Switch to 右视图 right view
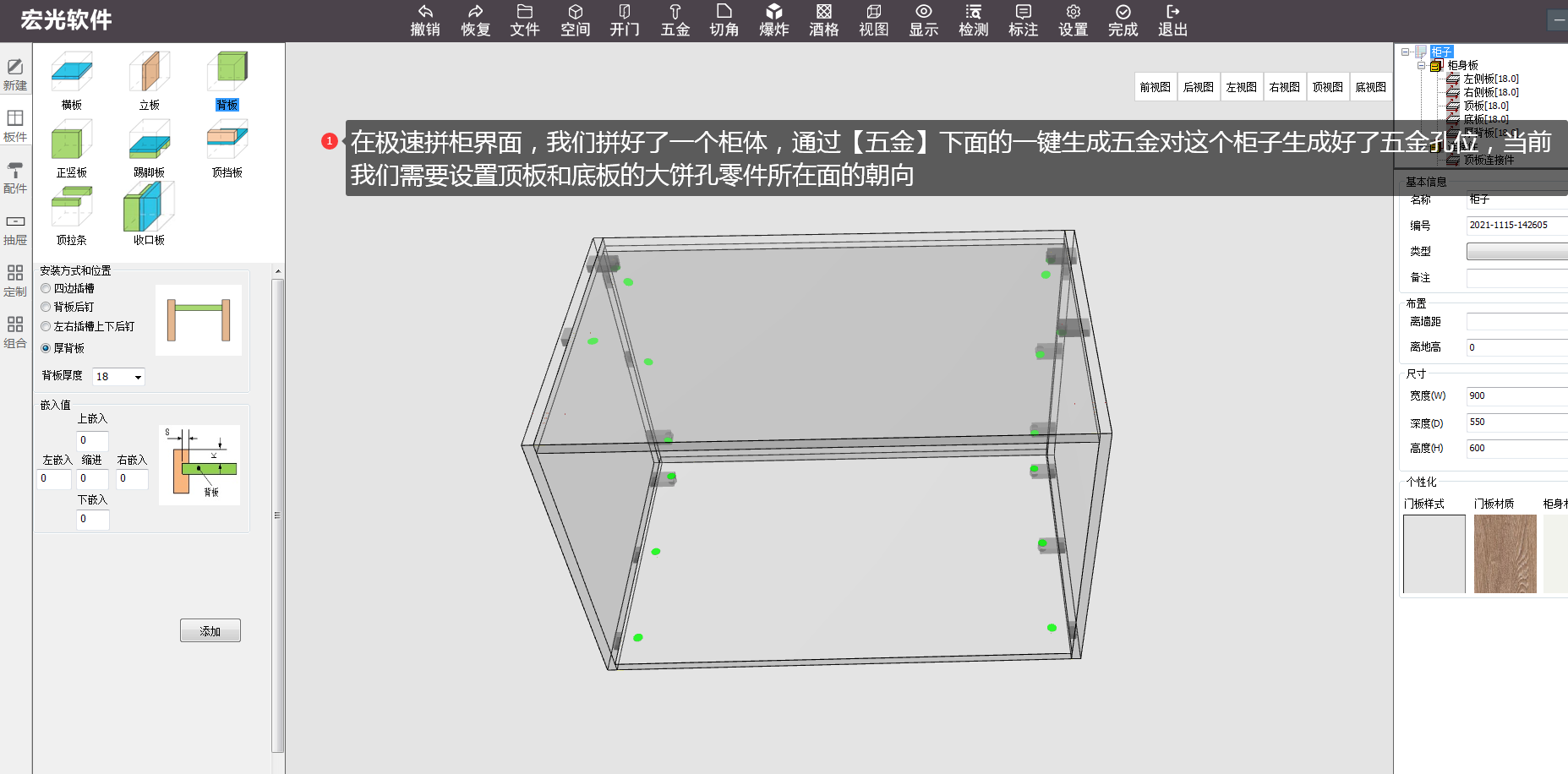 1285,87
